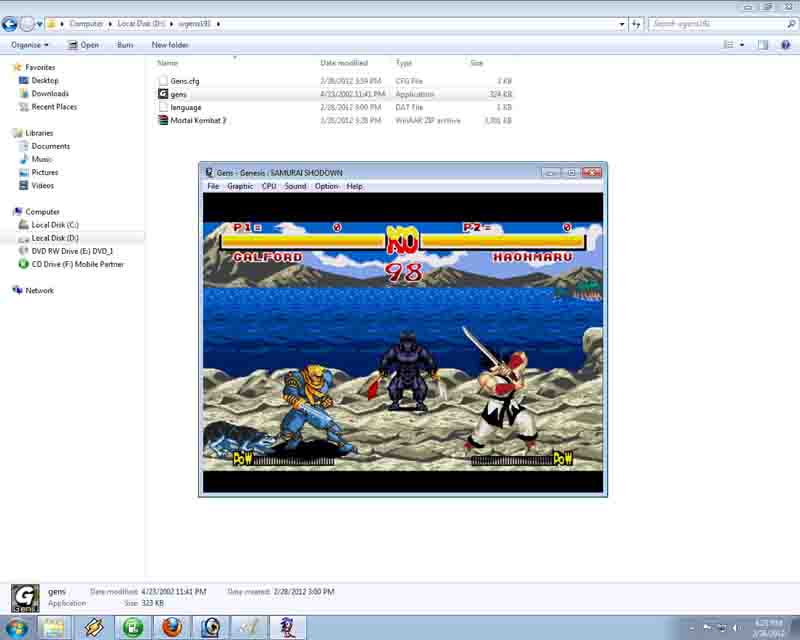The width and height of the screenshot is (800, 640).
Task: Click the Windows Start button
Action: tap(16, 627)
